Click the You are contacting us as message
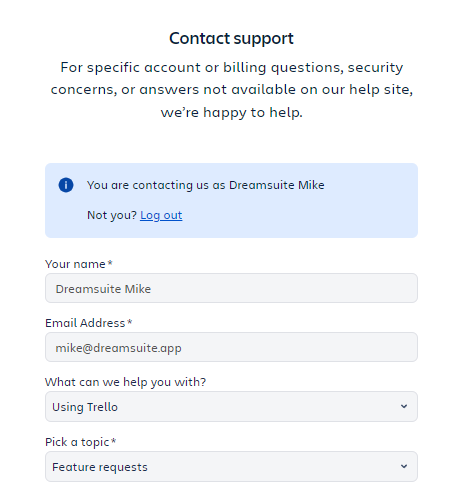473x491 pixels. (206, 185)
